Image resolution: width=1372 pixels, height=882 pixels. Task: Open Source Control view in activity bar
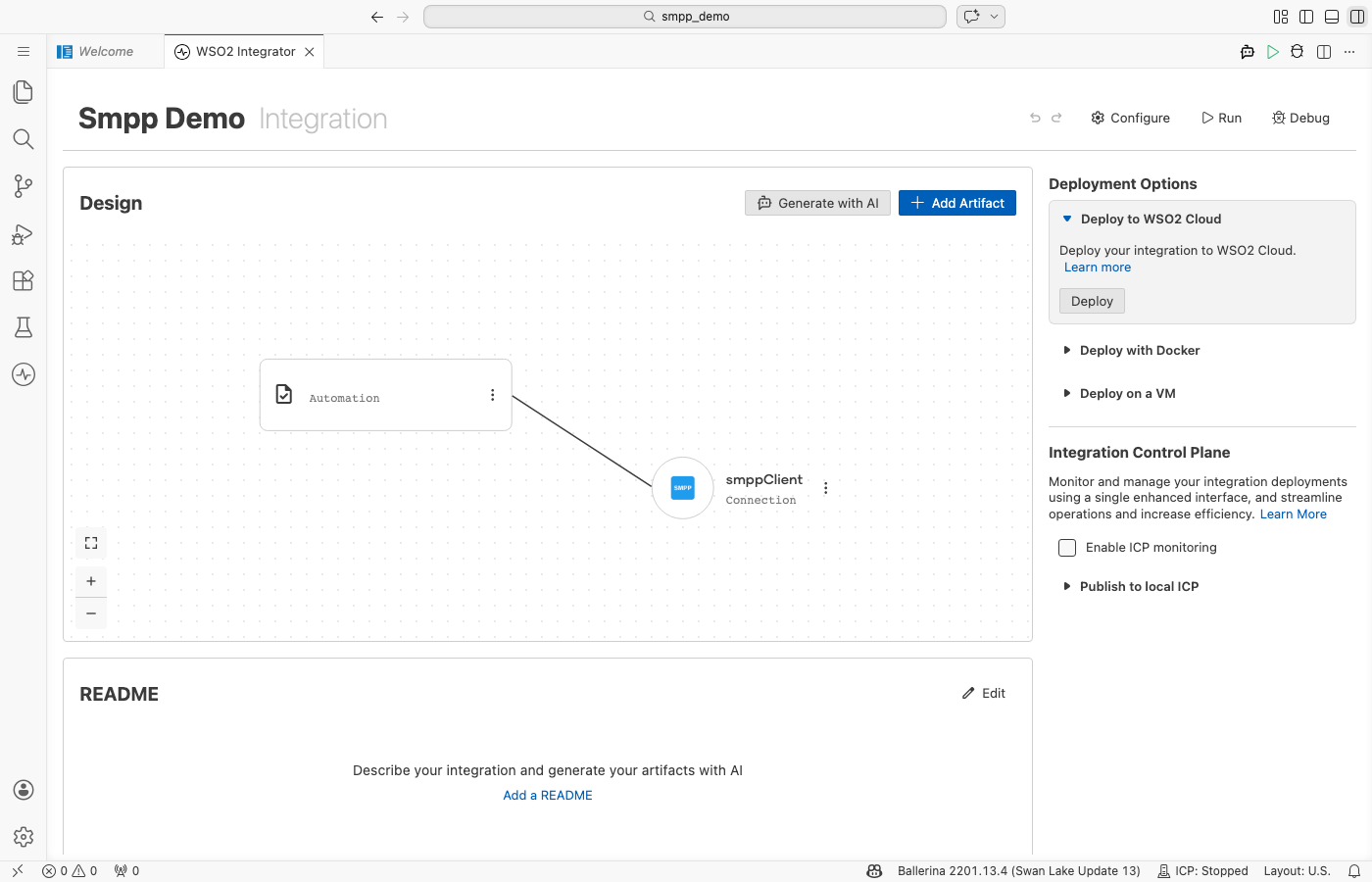pos(24,186)
